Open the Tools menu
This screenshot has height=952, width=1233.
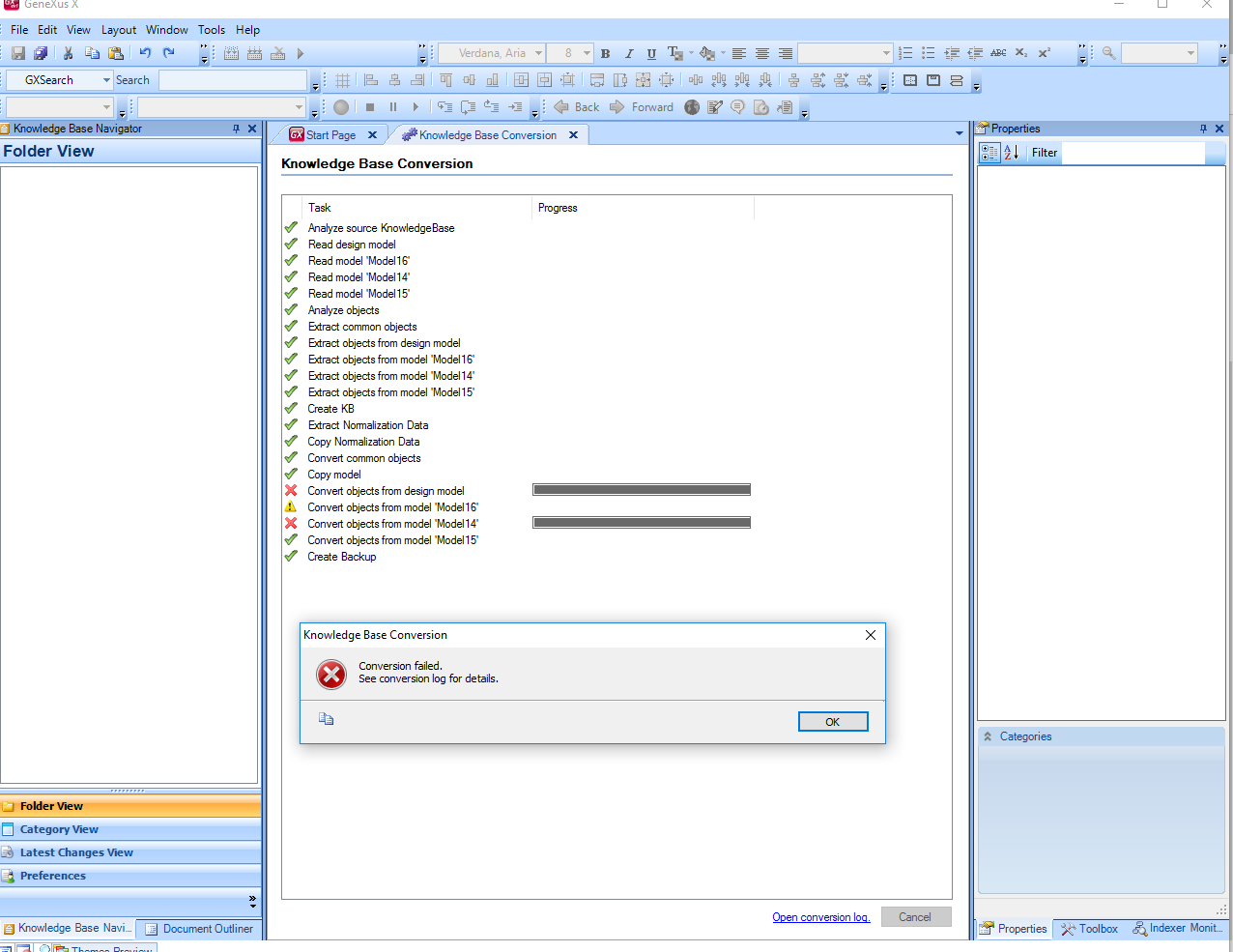[212, 30]
